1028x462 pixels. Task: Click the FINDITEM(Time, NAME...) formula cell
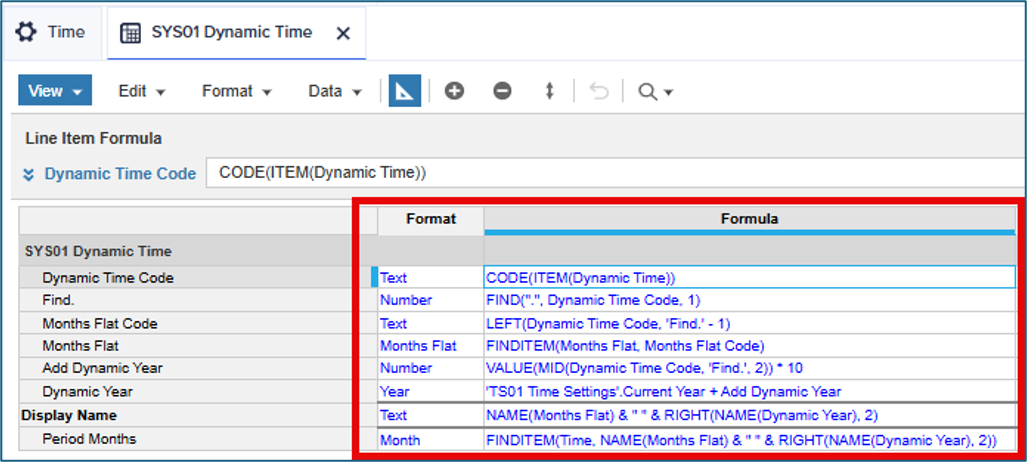749,440
